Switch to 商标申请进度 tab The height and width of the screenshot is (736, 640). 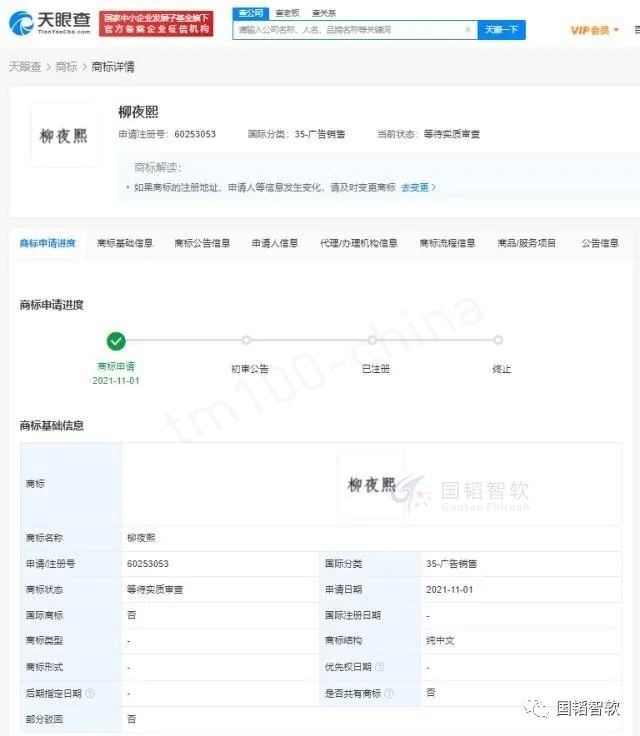pos(47,243)
